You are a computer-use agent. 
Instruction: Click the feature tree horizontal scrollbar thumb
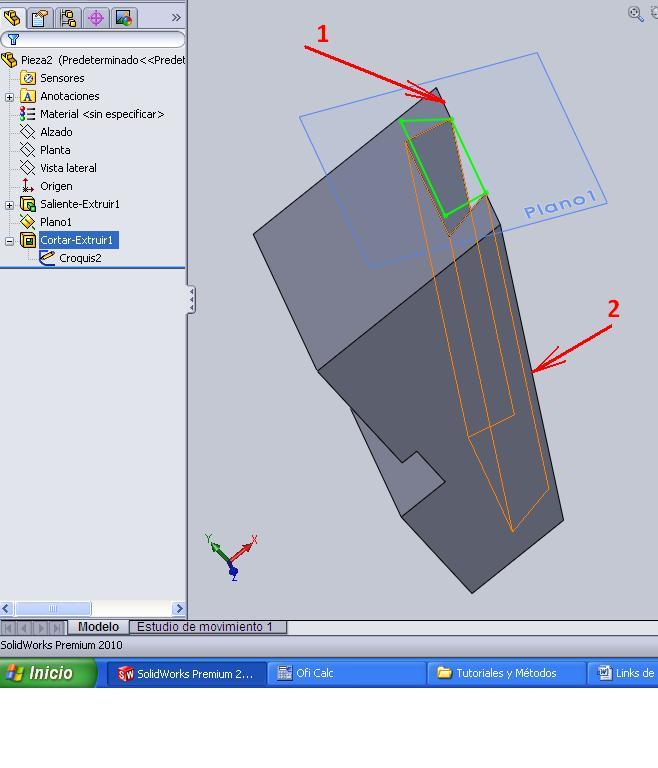tap(53, 608)
